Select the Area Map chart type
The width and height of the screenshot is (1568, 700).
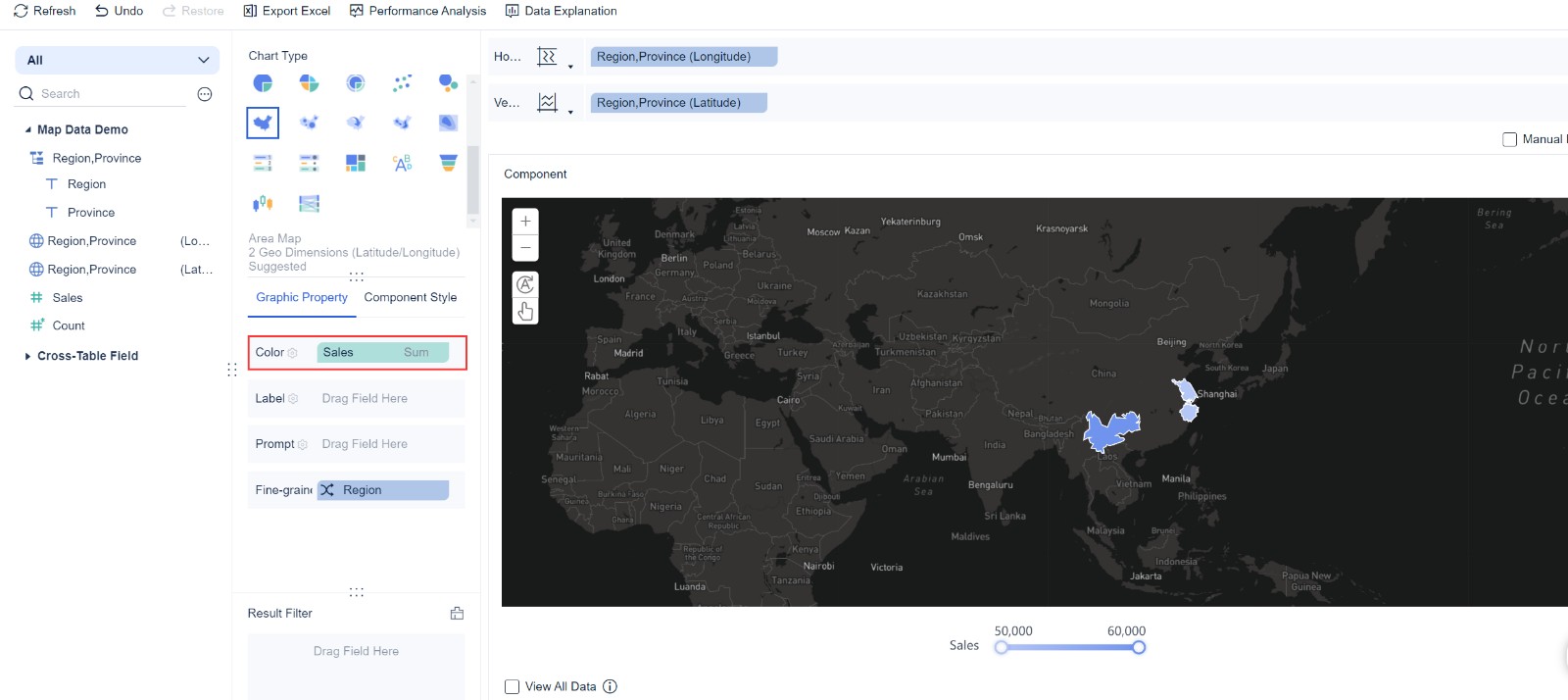(263, 123)
